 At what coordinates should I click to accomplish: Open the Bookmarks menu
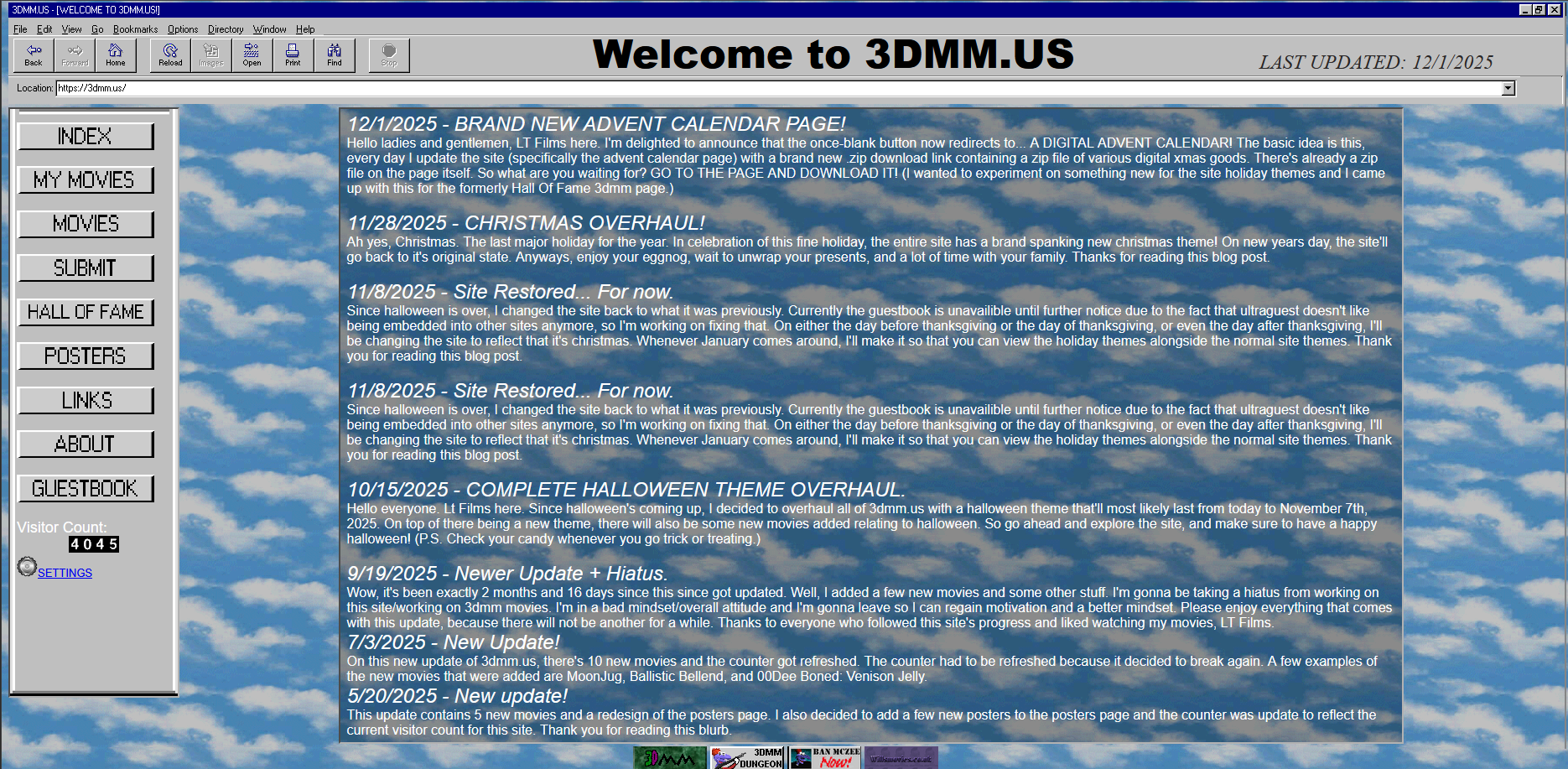pyautogui.click(x=135, y=29)
